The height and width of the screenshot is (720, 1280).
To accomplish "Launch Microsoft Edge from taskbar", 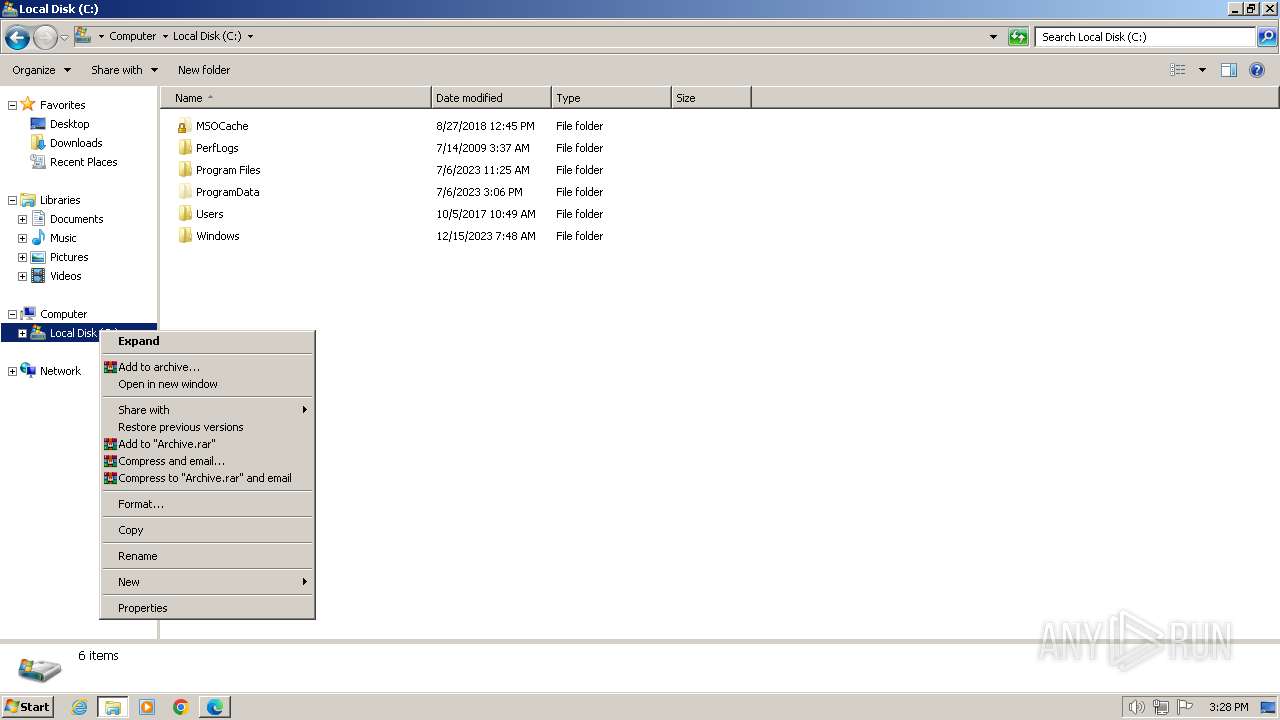I will 215,707.
